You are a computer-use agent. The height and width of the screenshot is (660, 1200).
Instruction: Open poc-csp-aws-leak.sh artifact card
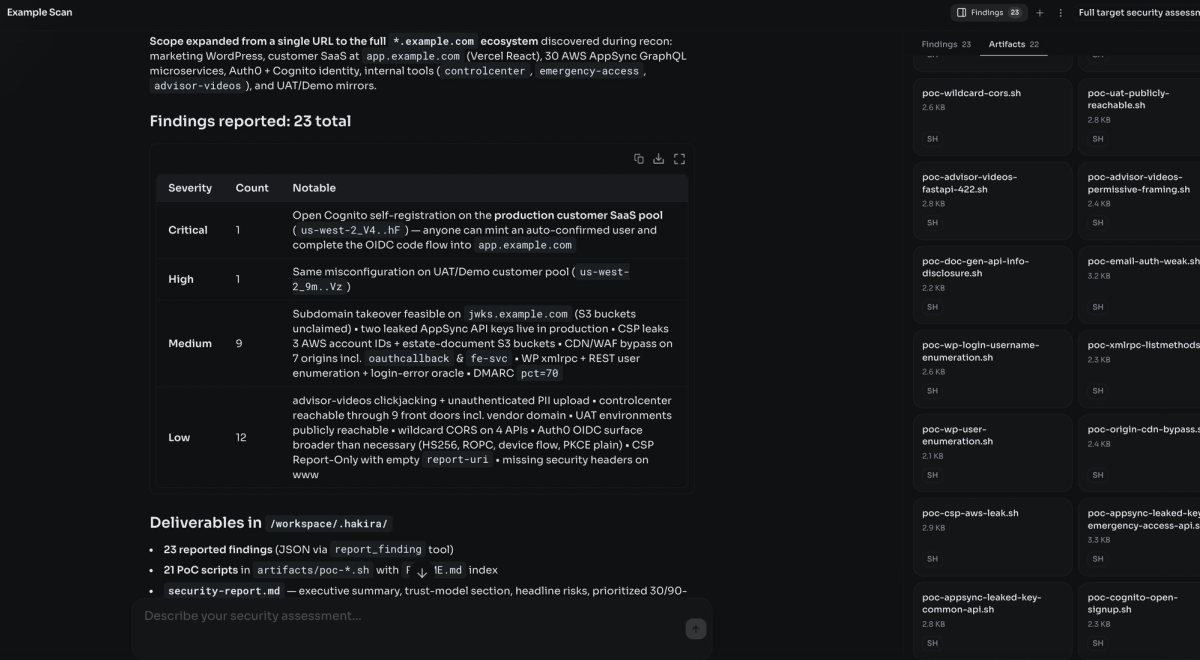click(x=992, y=535)
